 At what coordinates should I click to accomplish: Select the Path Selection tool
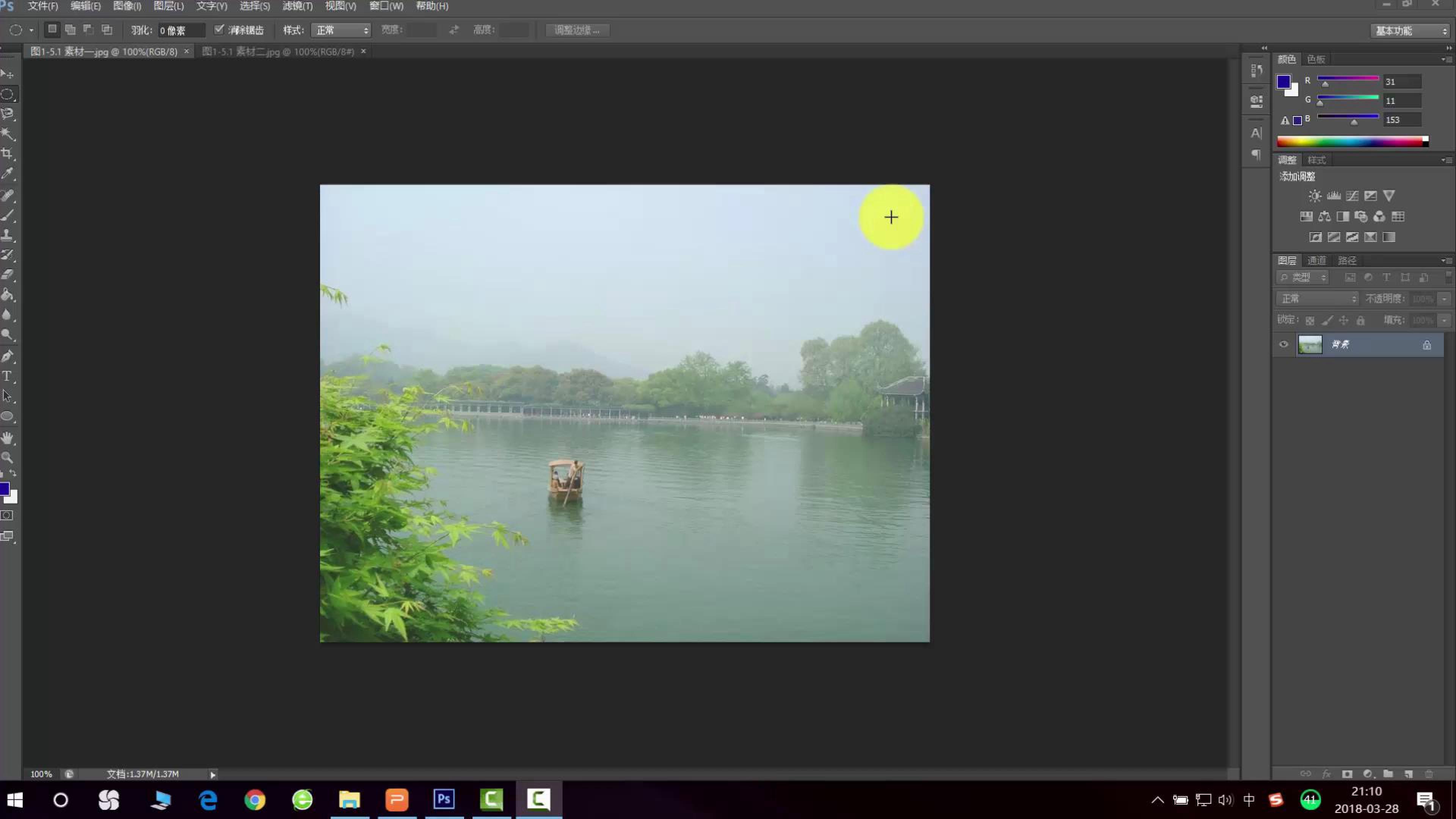[x=7, y=395]
